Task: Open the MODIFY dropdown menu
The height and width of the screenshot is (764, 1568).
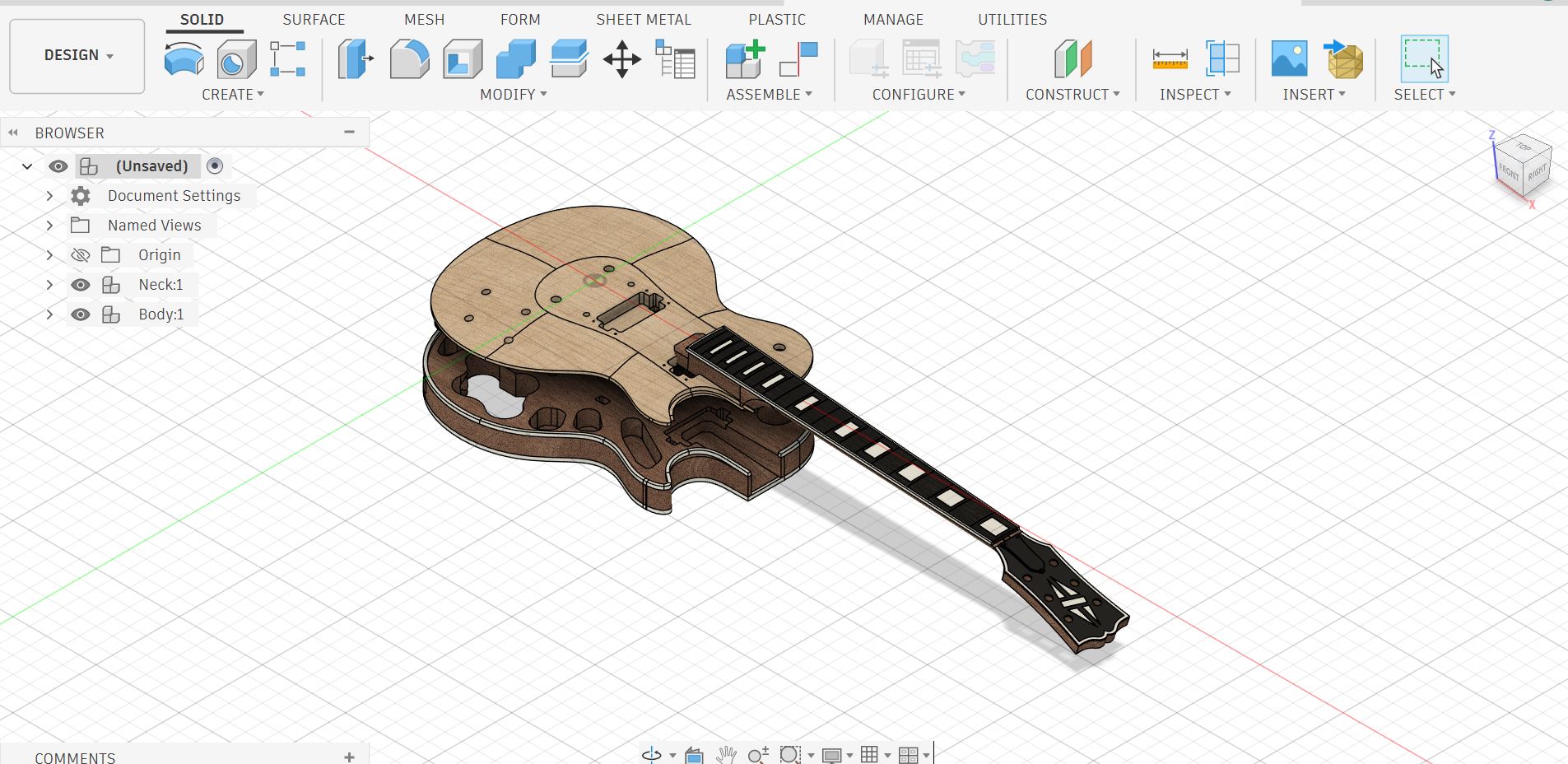Action: [x=514, y=95]
